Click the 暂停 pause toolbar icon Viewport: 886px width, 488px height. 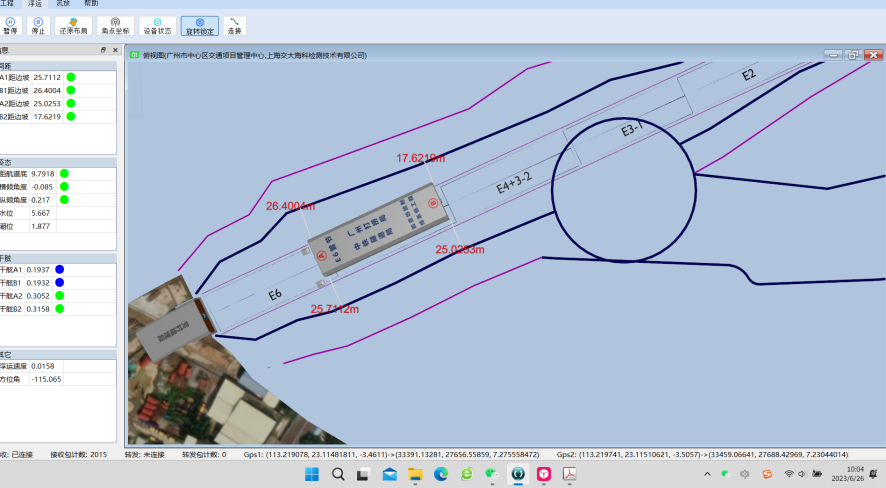pyautogui.click(x=10, y=26)
